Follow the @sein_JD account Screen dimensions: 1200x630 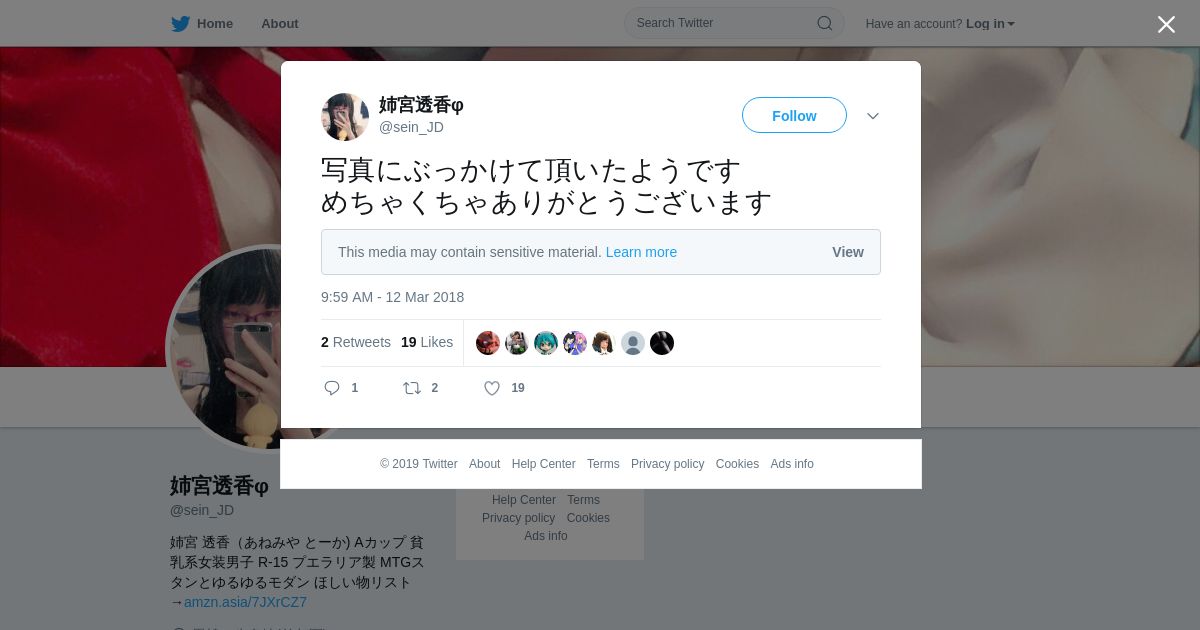[x=794, y=115]
